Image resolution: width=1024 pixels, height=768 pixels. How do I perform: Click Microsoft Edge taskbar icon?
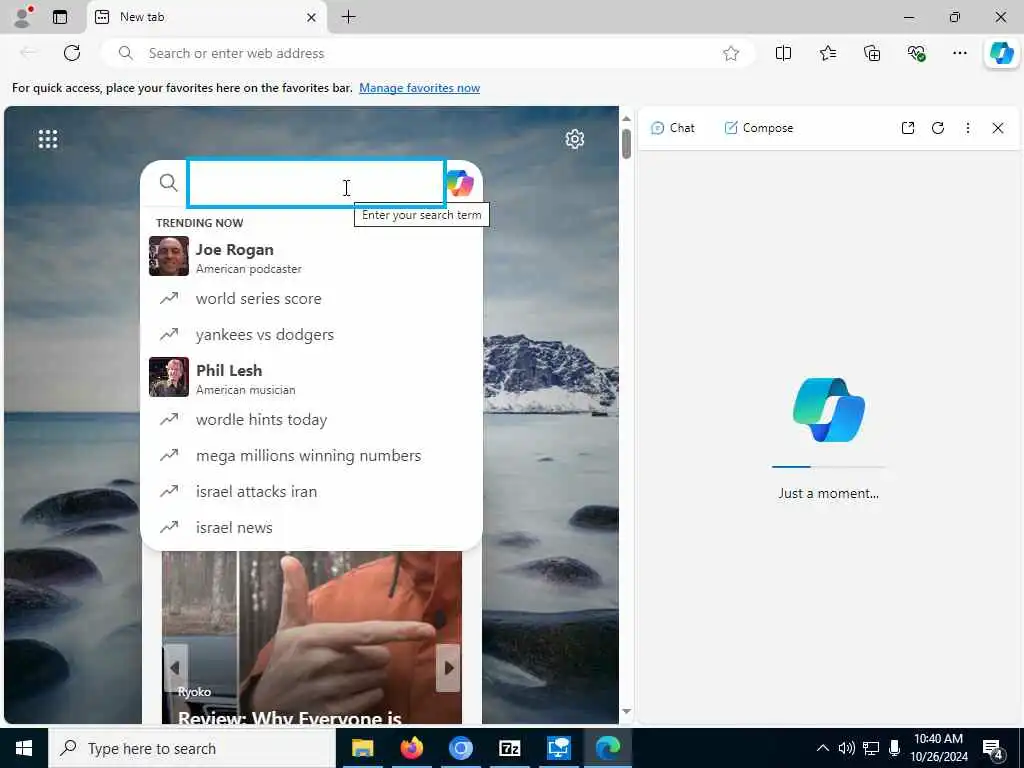coord(608,748)
